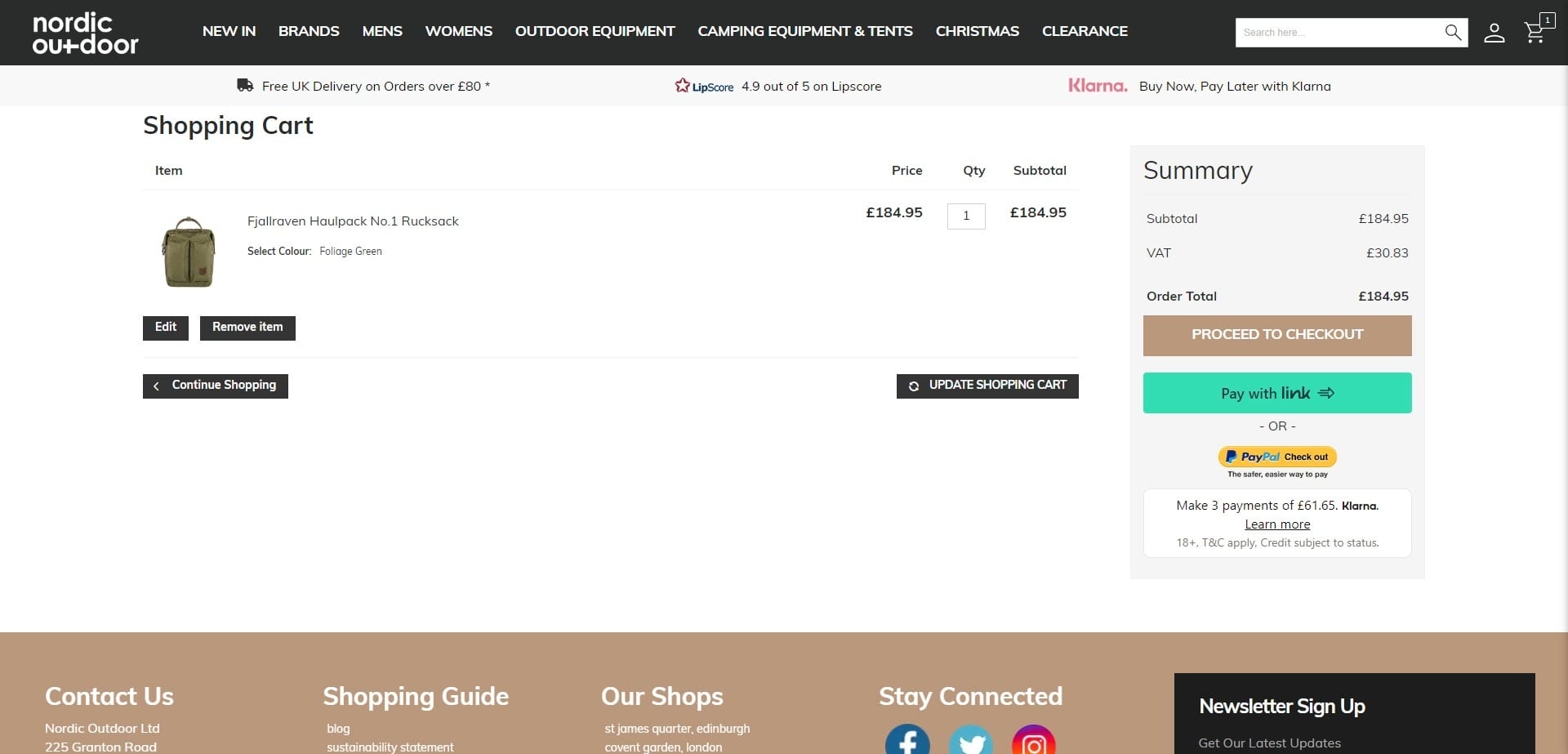Click Free UK Delivery on Orders over £80 text
The image size is (1568, 754).
pyautogui.click(x=376, y=86)
